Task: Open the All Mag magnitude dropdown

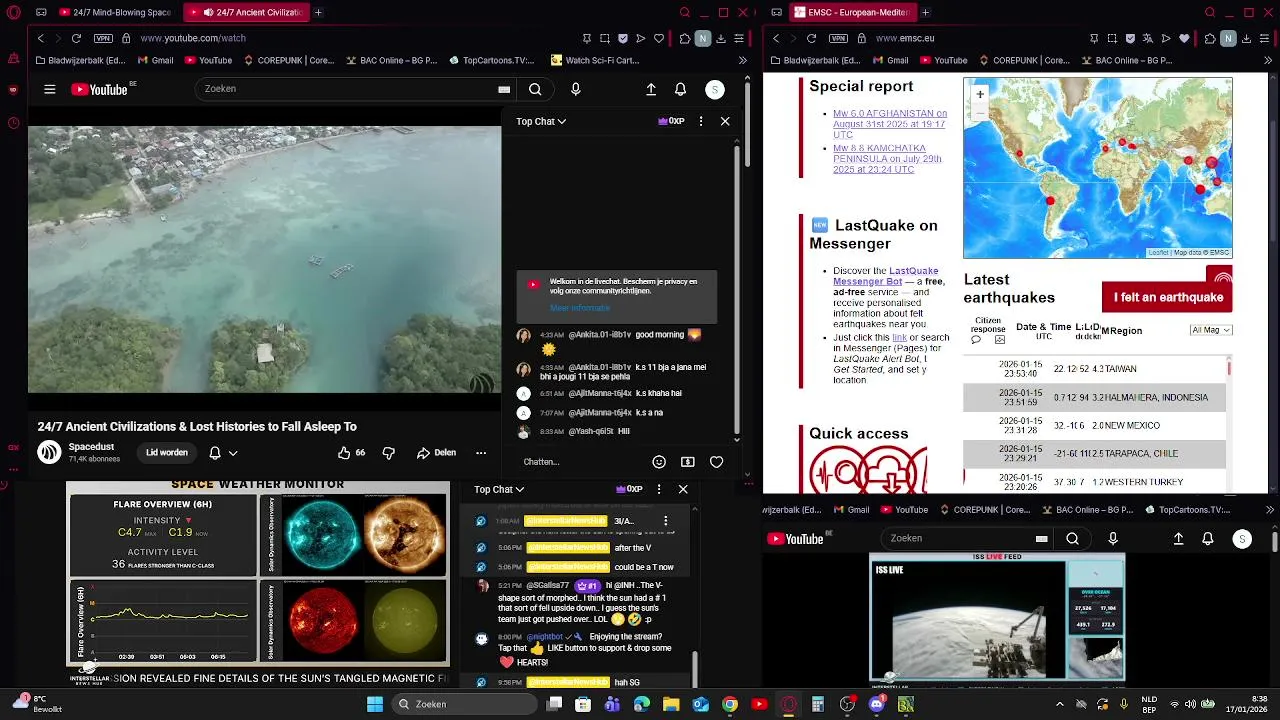Action: tap(1211, 330)
